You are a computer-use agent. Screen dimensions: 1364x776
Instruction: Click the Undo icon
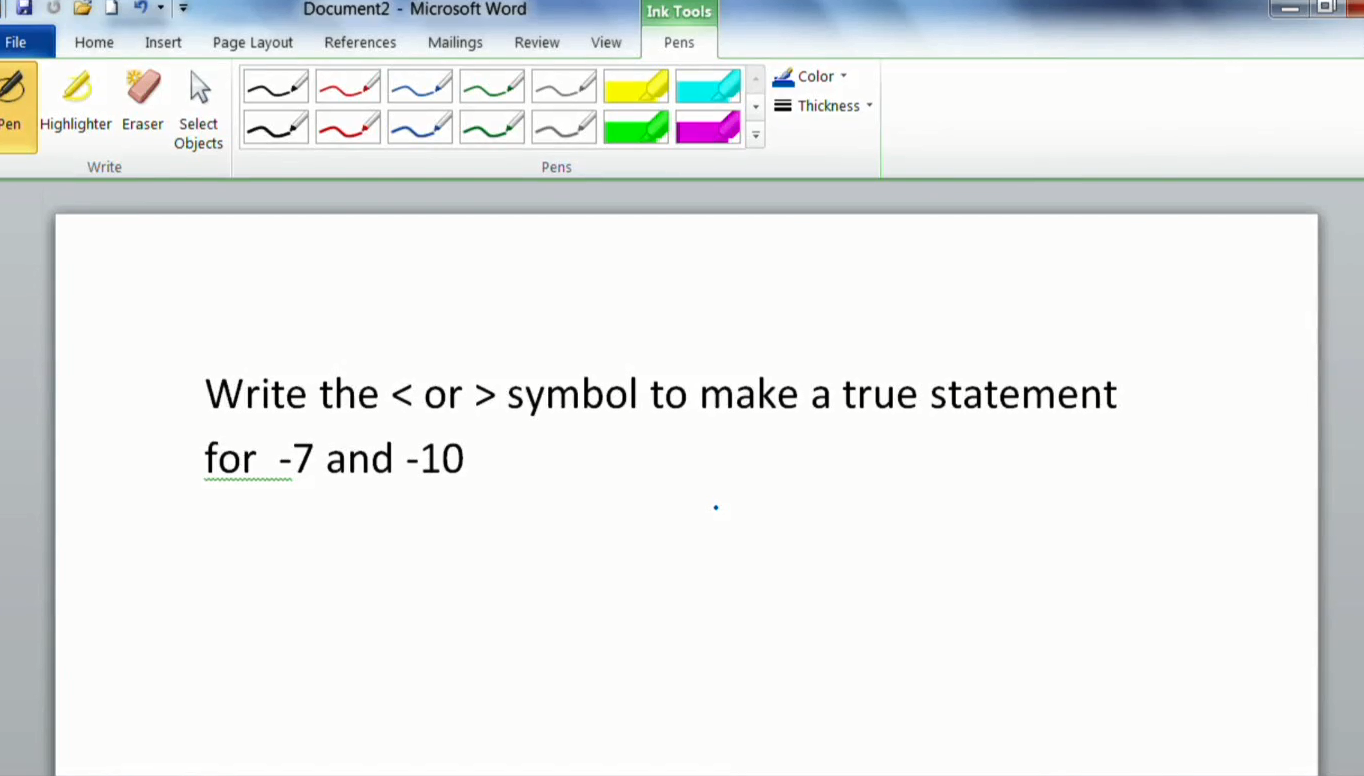140,8
